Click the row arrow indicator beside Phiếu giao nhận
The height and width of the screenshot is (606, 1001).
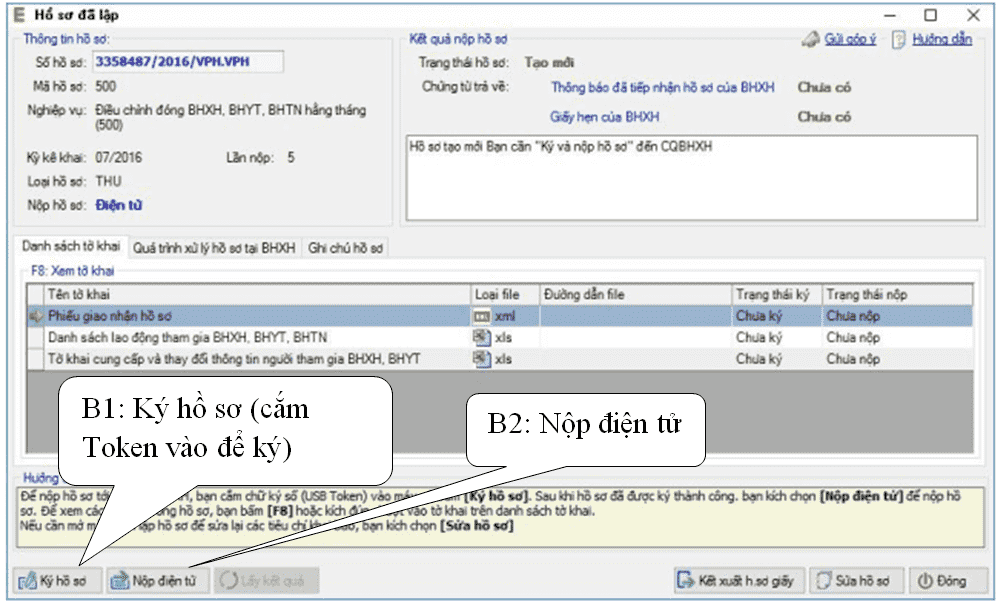pos(36,316)
